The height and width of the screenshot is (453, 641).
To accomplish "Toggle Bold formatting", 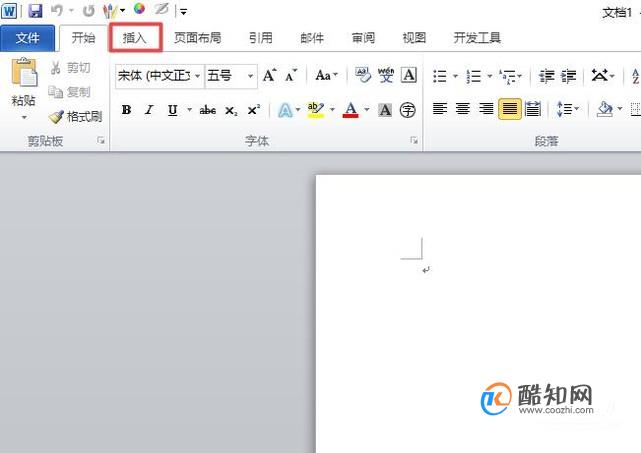I will point(126,110).
